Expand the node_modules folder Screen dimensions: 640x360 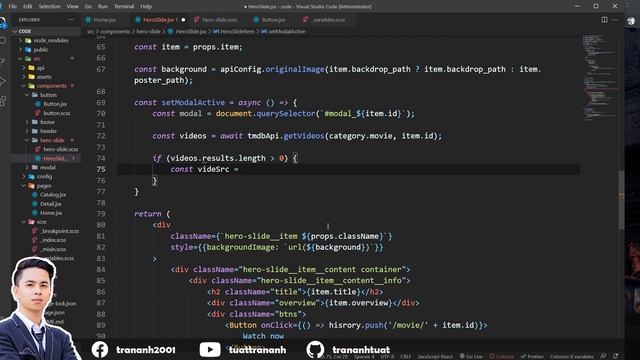(x=46, y=40)
